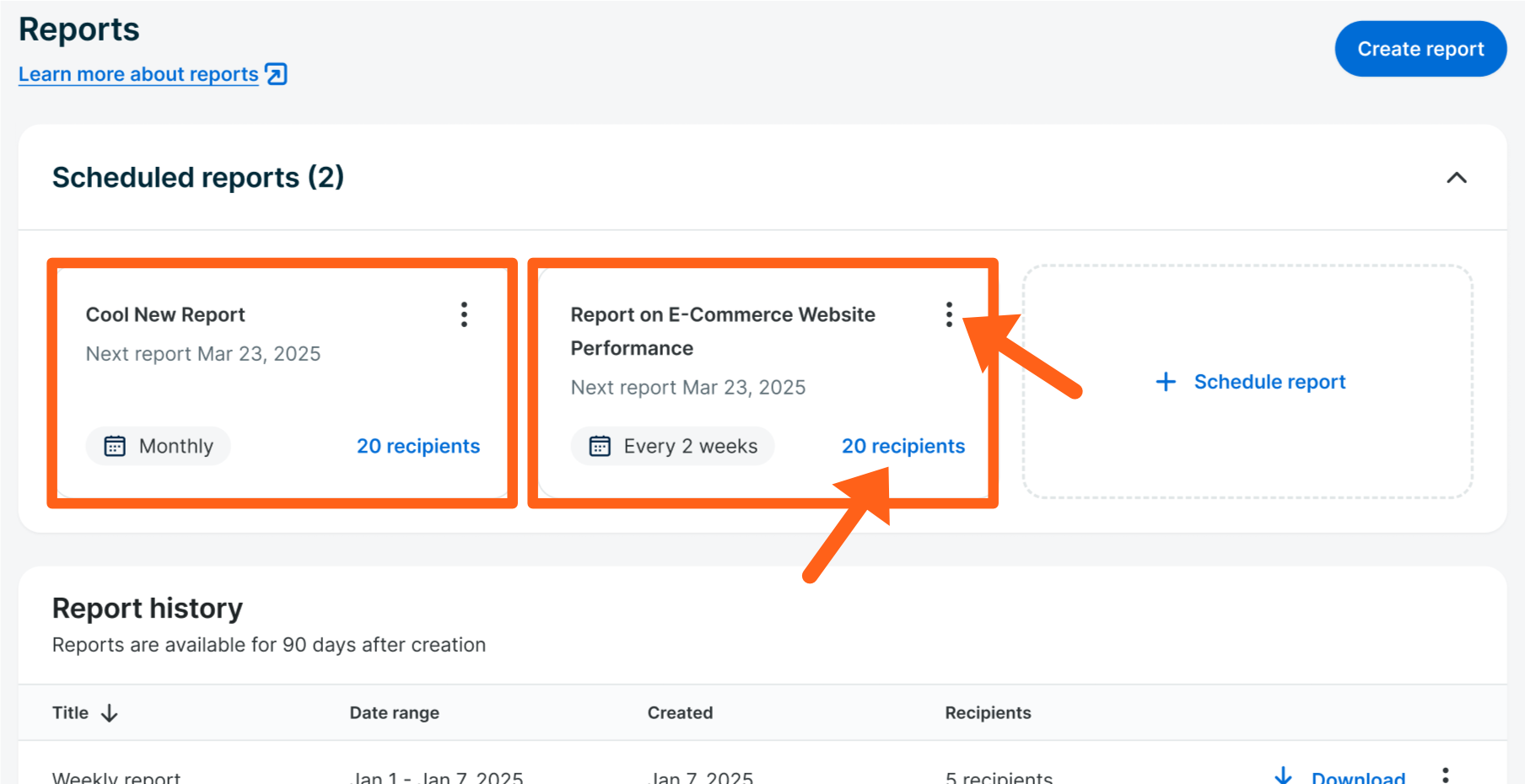
Task: Open E-Commerce Website Performance report kebab menu
Action: click(949, 314)
